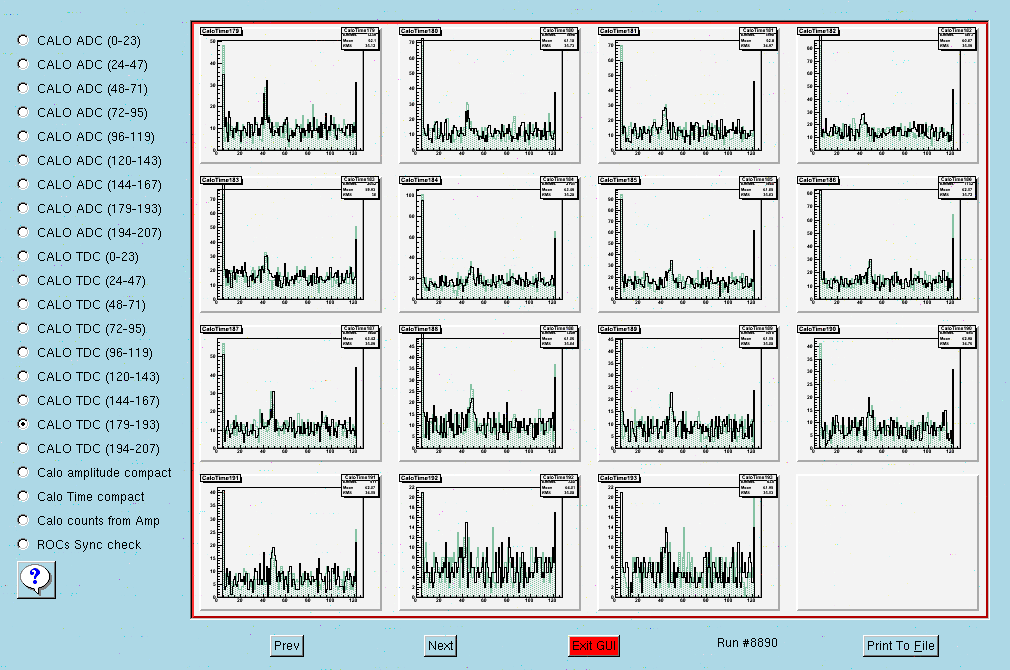Click the CaloTime180 histogram plot
Image resolution: width=1010 pixels, height=670 pixels.
(x=489, y=95)
